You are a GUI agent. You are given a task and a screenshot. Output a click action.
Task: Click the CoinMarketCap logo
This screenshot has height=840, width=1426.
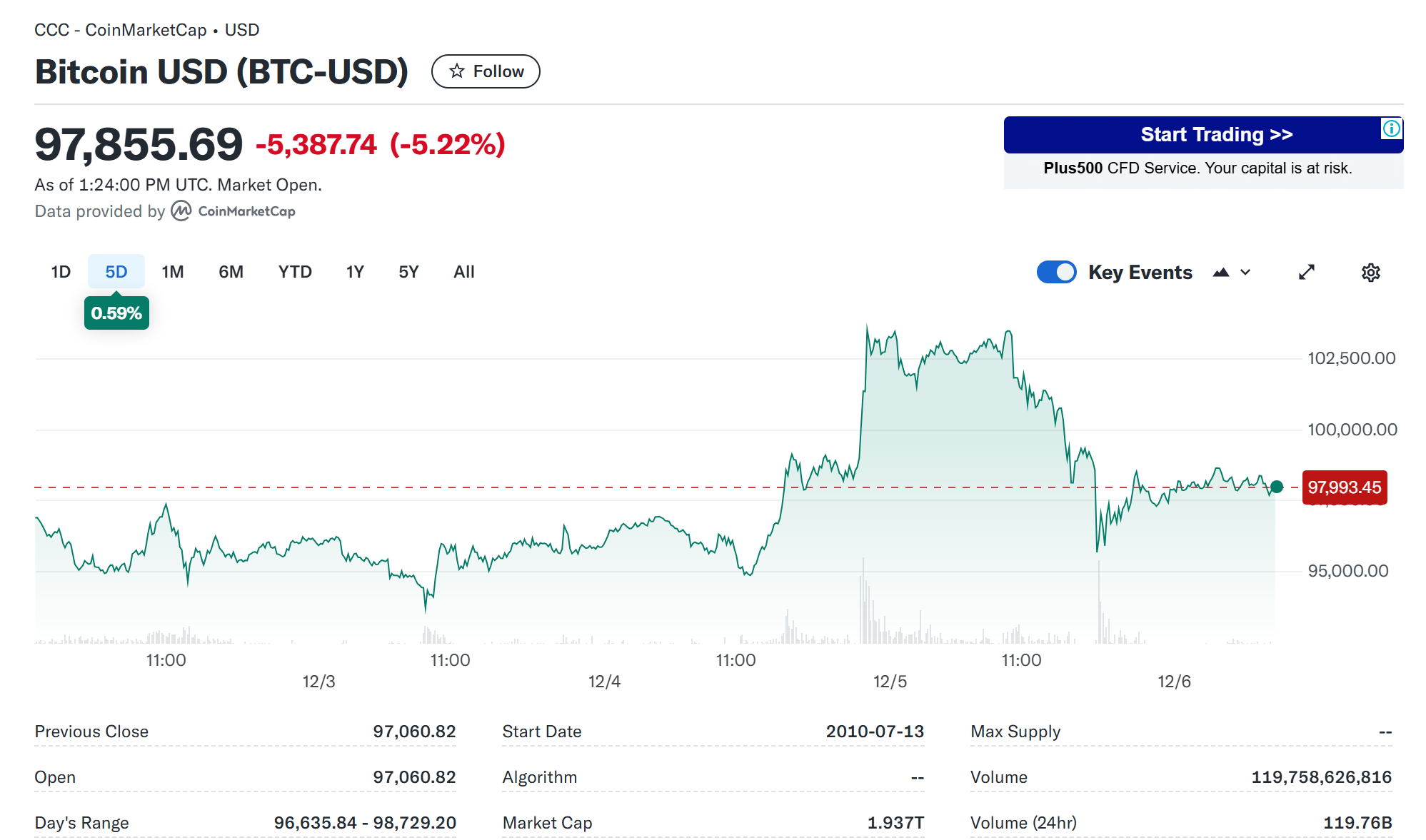[234, 211]
